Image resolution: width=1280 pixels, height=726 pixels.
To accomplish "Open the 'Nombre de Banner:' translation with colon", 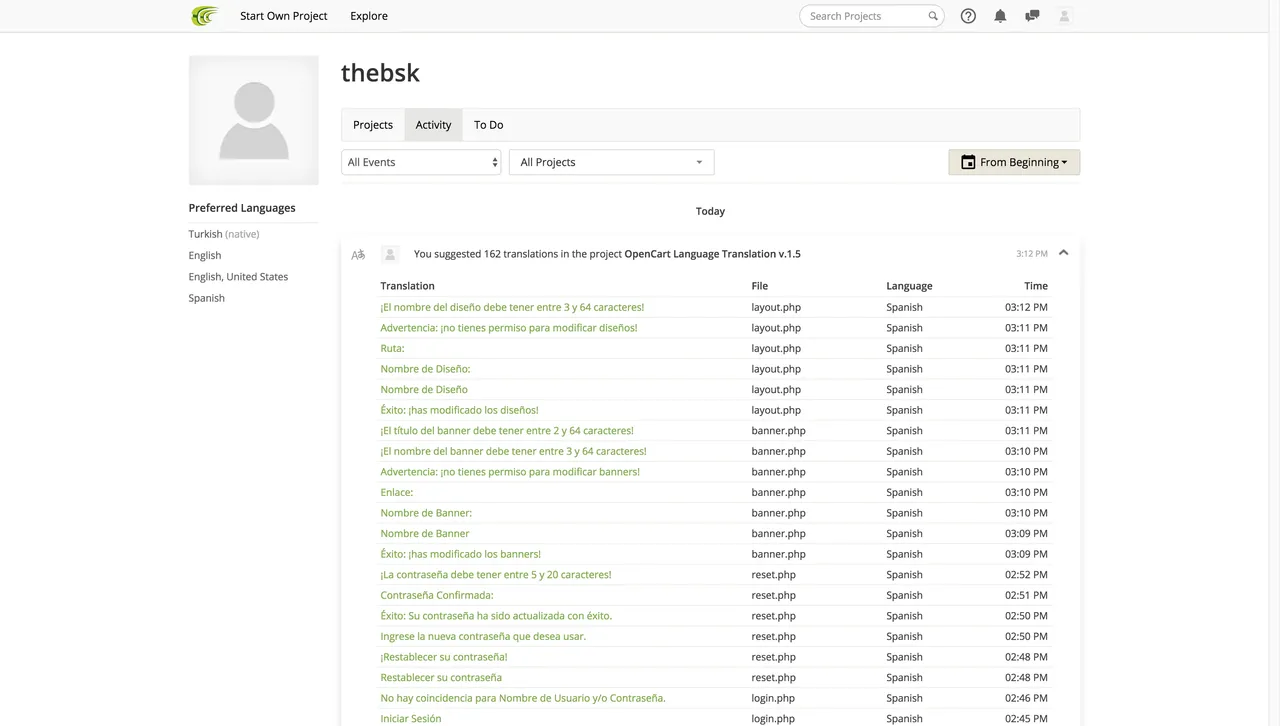I will [x=426, y=513].
